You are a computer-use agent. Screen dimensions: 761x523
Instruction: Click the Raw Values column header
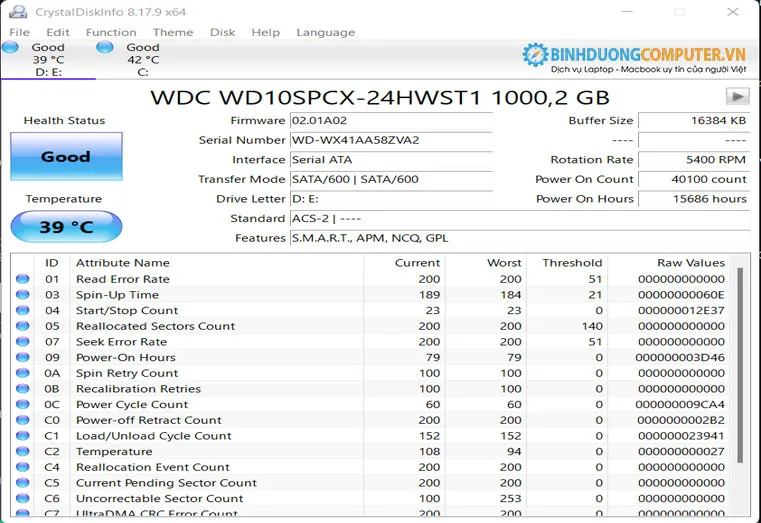click(690, 262)
